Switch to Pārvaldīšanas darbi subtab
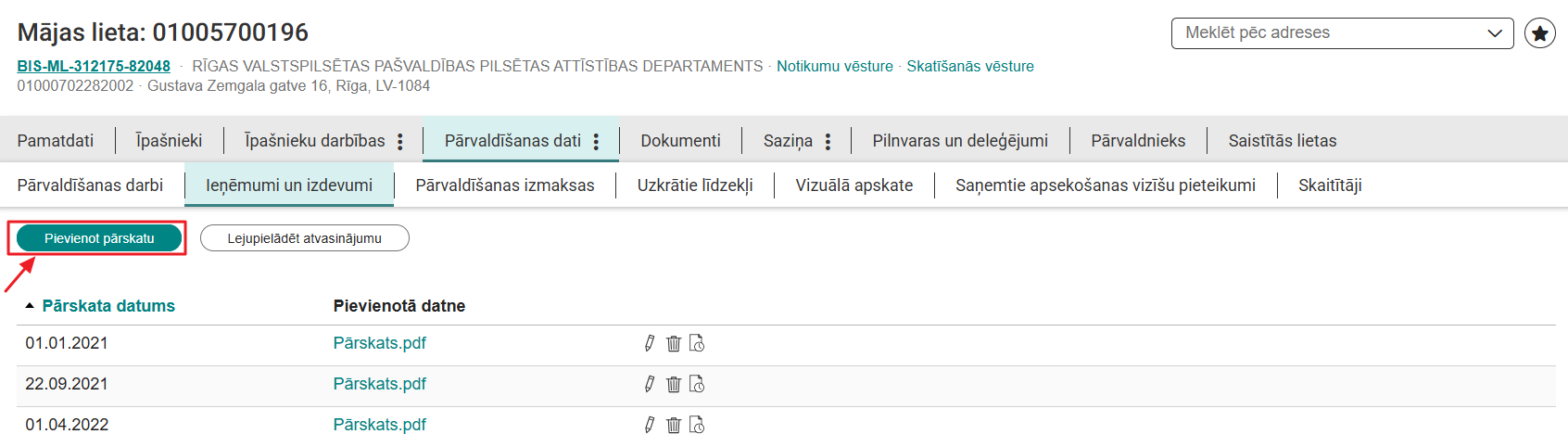The width and height of the screenshot is (1568, 447). (90, 185)
